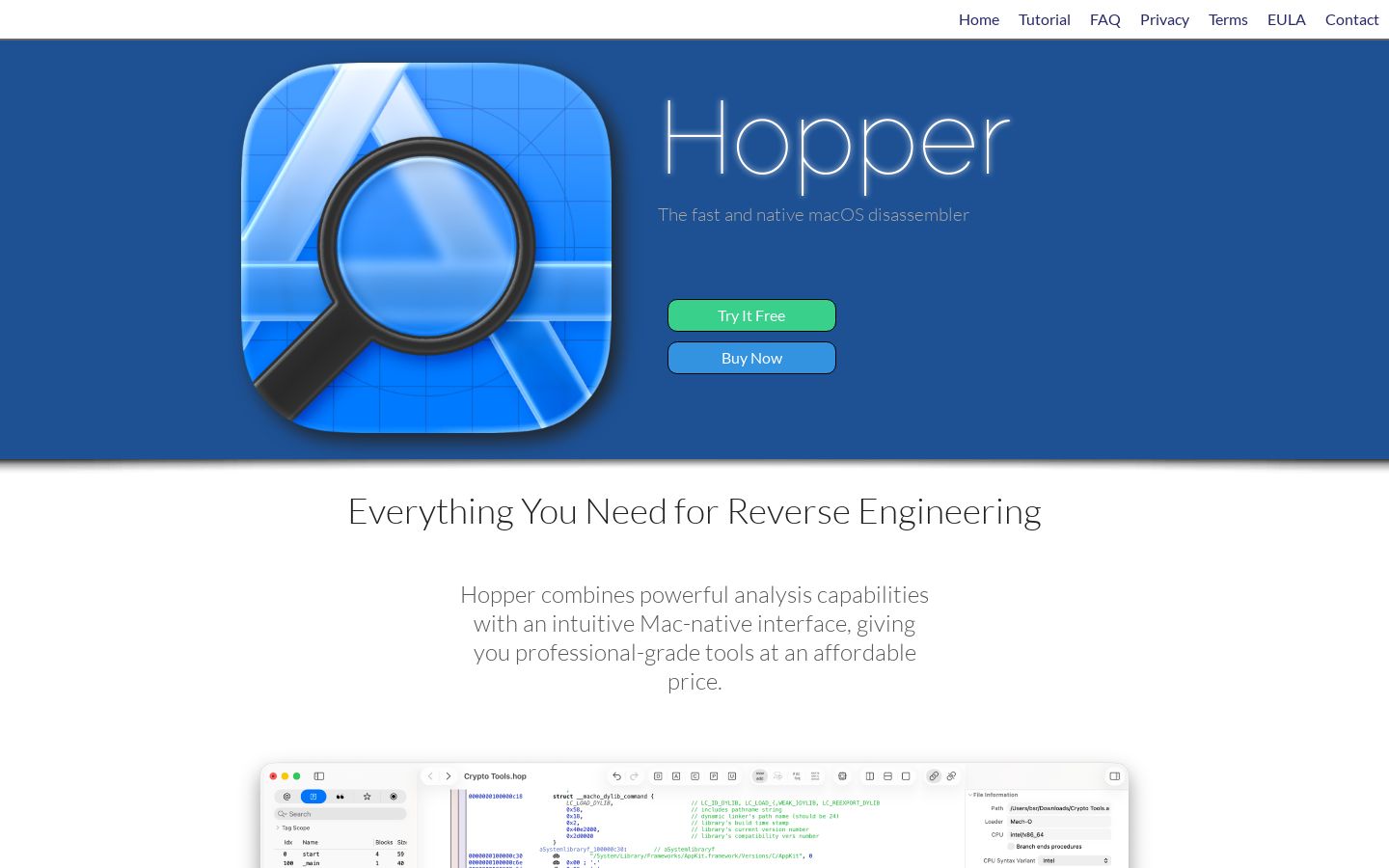Viewport: 1389px width, 868px height.
Task: Select the '_main' procedure row
Action: coord(340,863)
